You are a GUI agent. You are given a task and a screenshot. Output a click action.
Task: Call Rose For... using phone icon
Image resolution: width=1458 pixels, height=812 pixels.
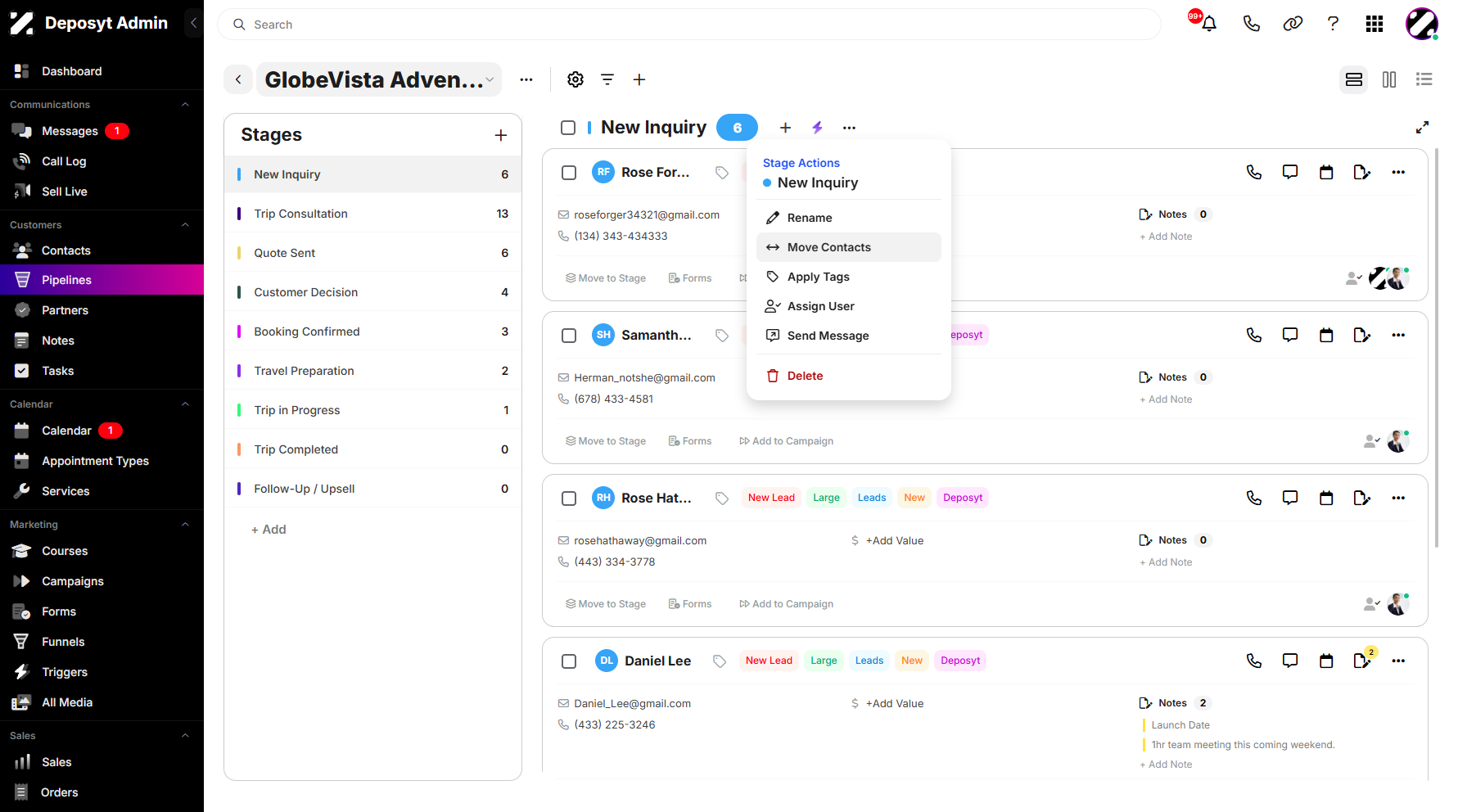1254,172
